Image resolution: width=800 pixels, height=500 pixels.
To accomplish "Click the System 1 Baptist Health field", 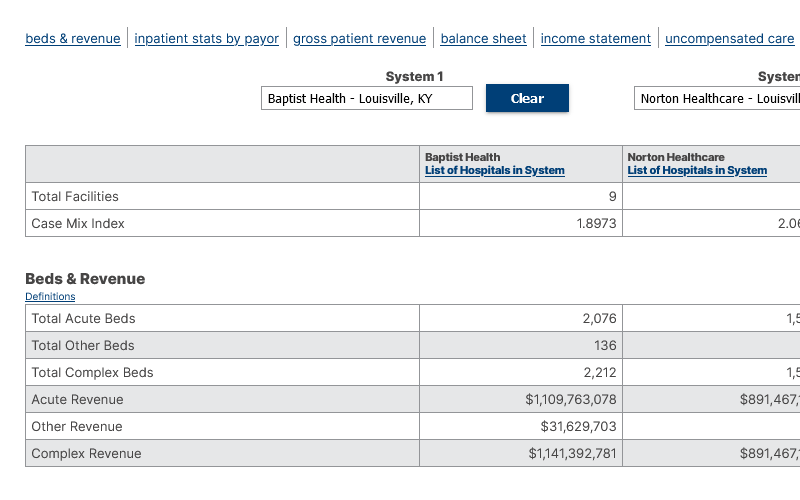I will pos(367,98).
